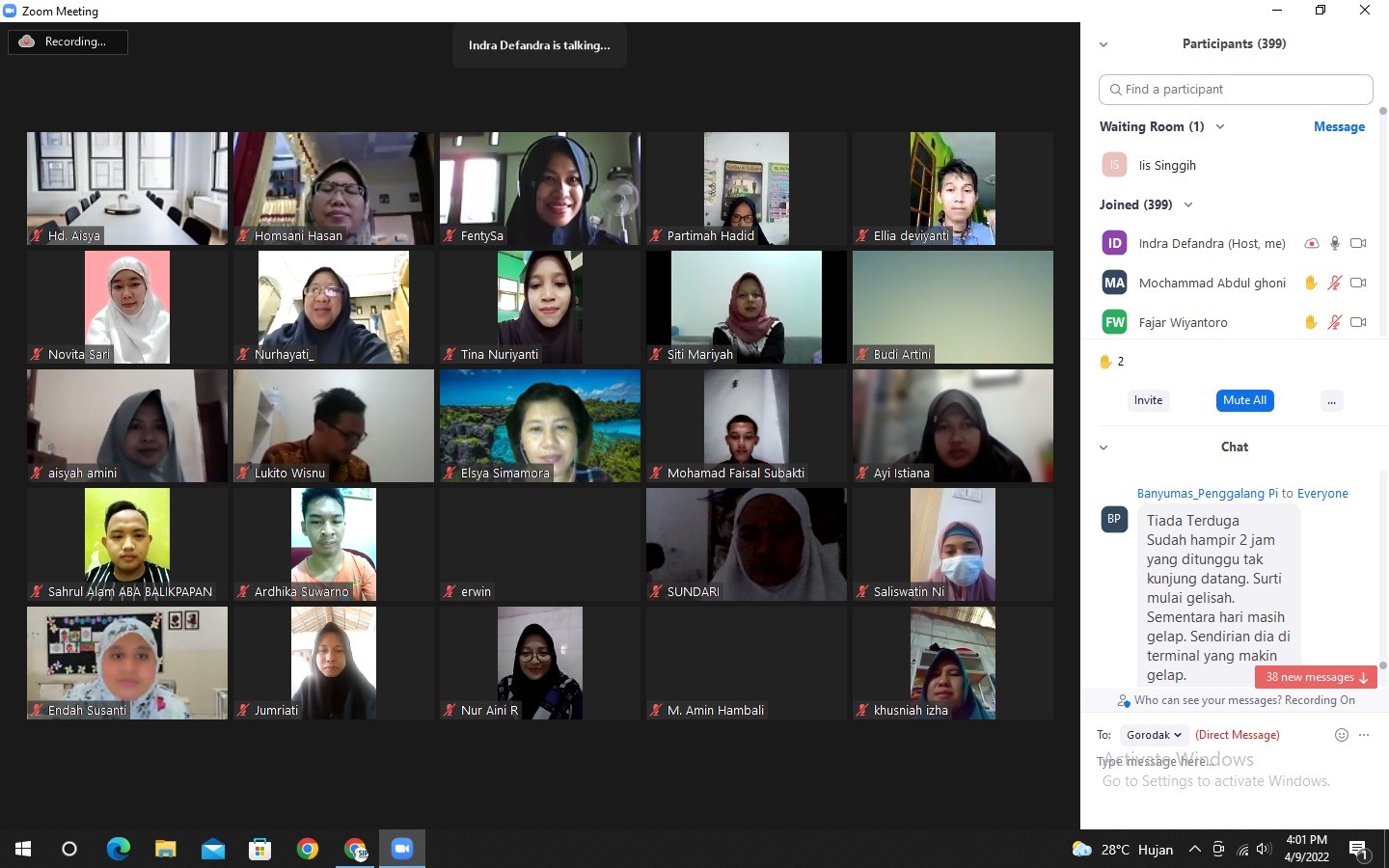Open participants more options ellipsis button
1389x868 pixels.
tap(1331, 401)
